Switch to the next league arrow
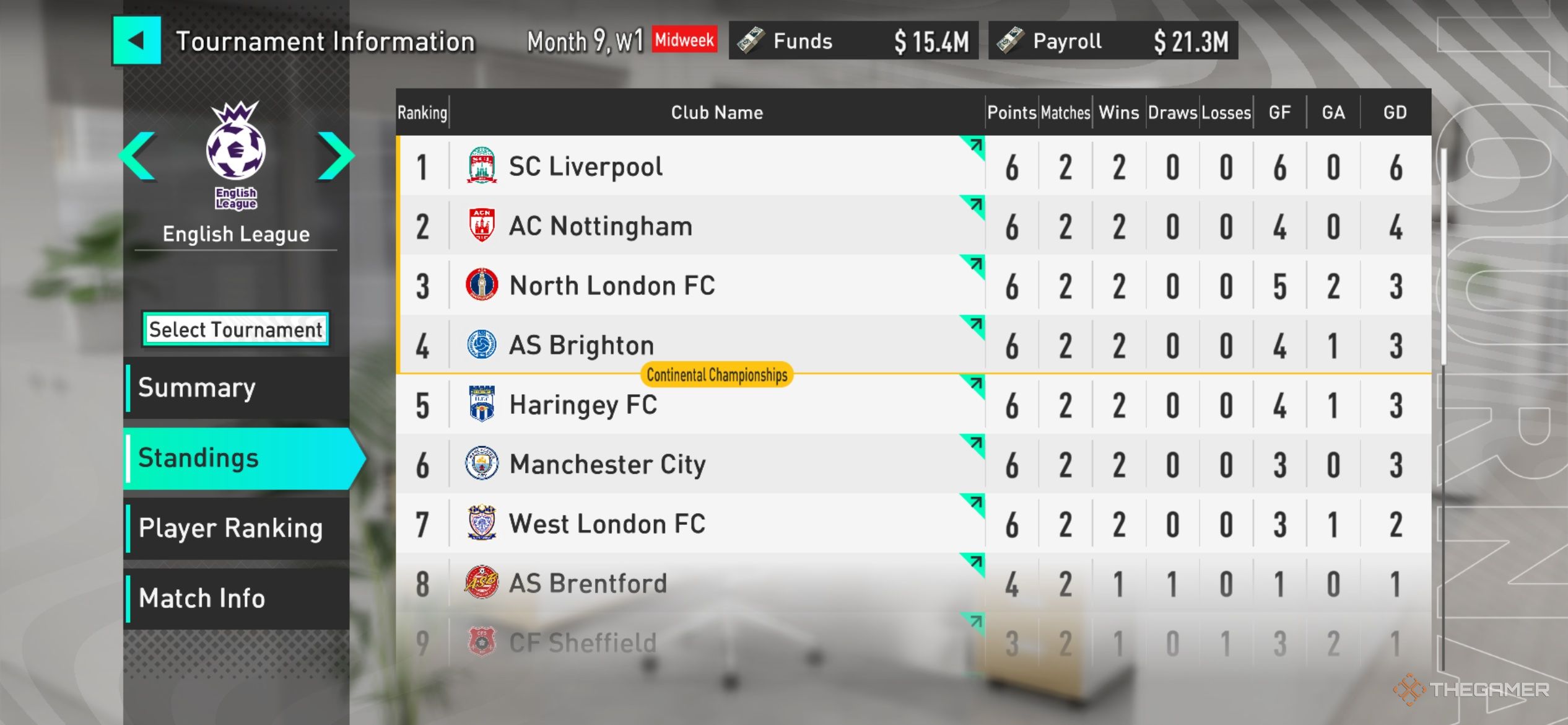1568x725 pixels. coord(335,156)
